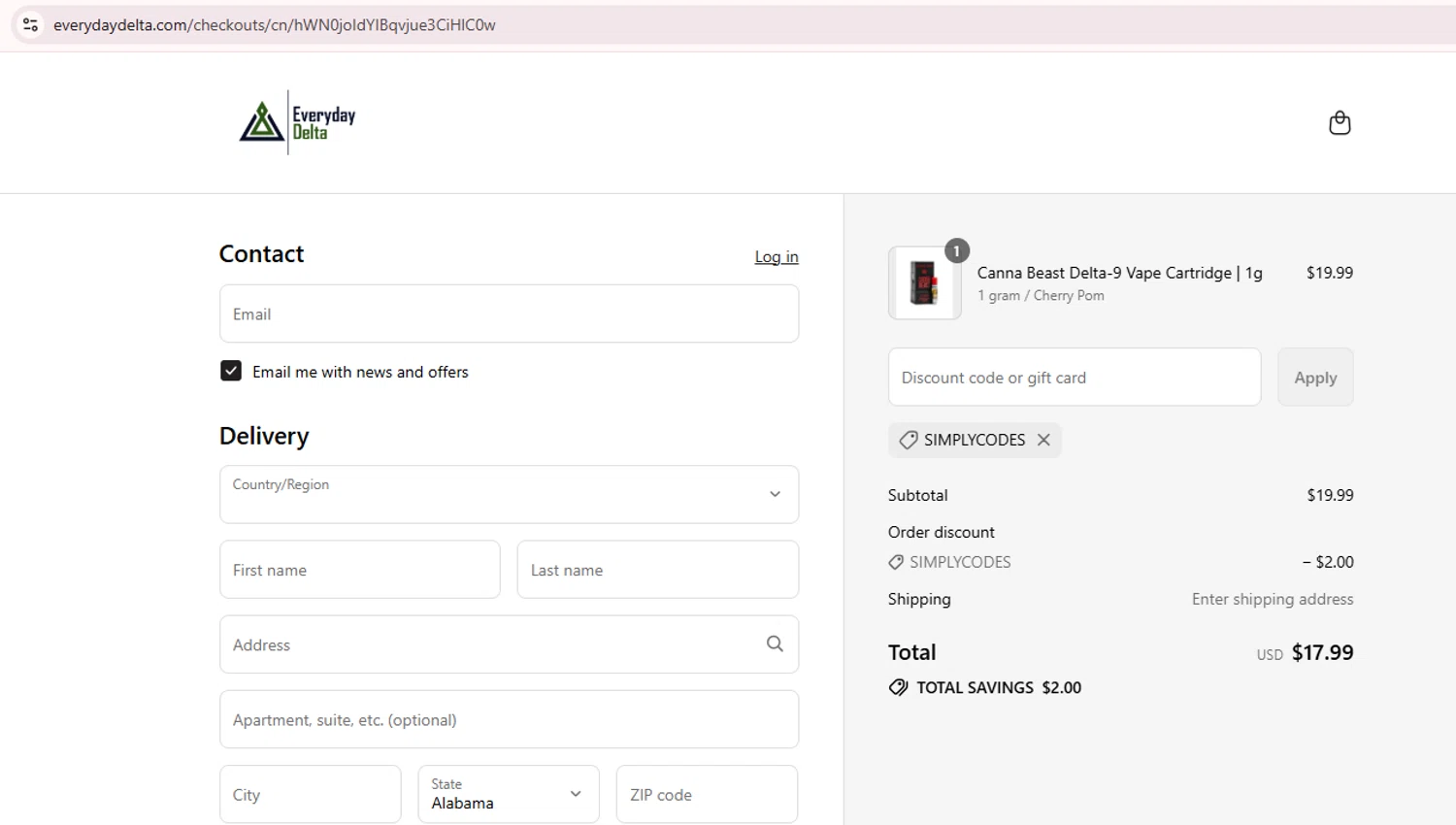This screenshot has width=1456, height=825.
Task: Focus the Email input field
Action: 509,313
